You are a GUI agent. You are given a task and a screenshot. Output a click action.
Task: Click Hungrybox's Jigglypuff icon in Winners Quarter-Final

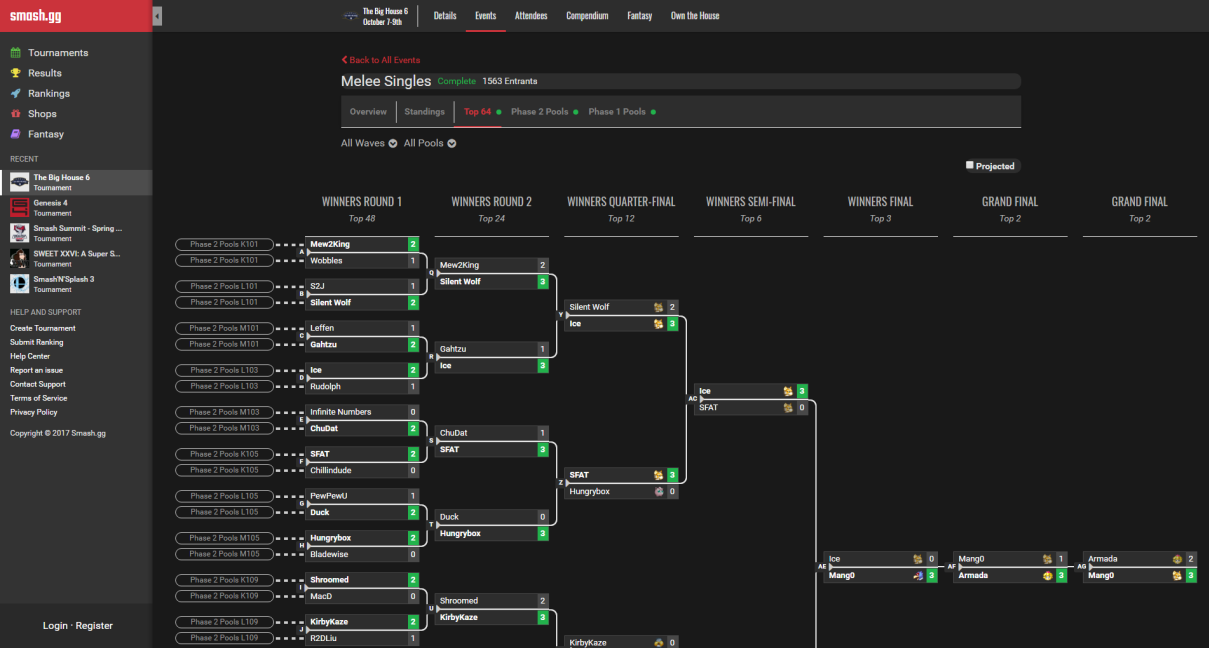tap(658, 492)
